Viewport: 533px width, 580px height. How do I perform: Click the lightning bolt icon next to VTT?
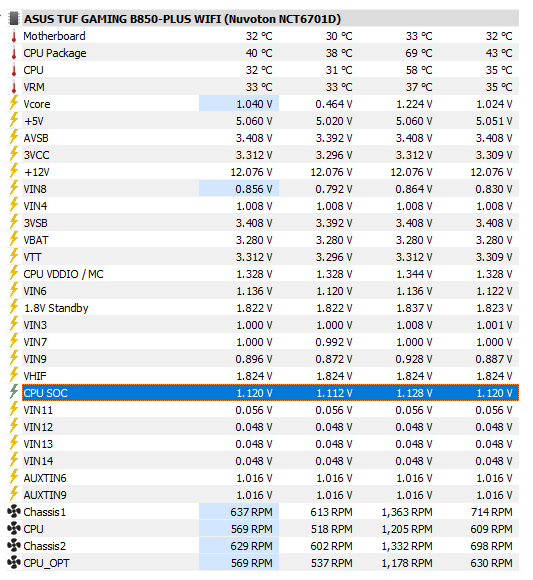(x=14, y=257)
